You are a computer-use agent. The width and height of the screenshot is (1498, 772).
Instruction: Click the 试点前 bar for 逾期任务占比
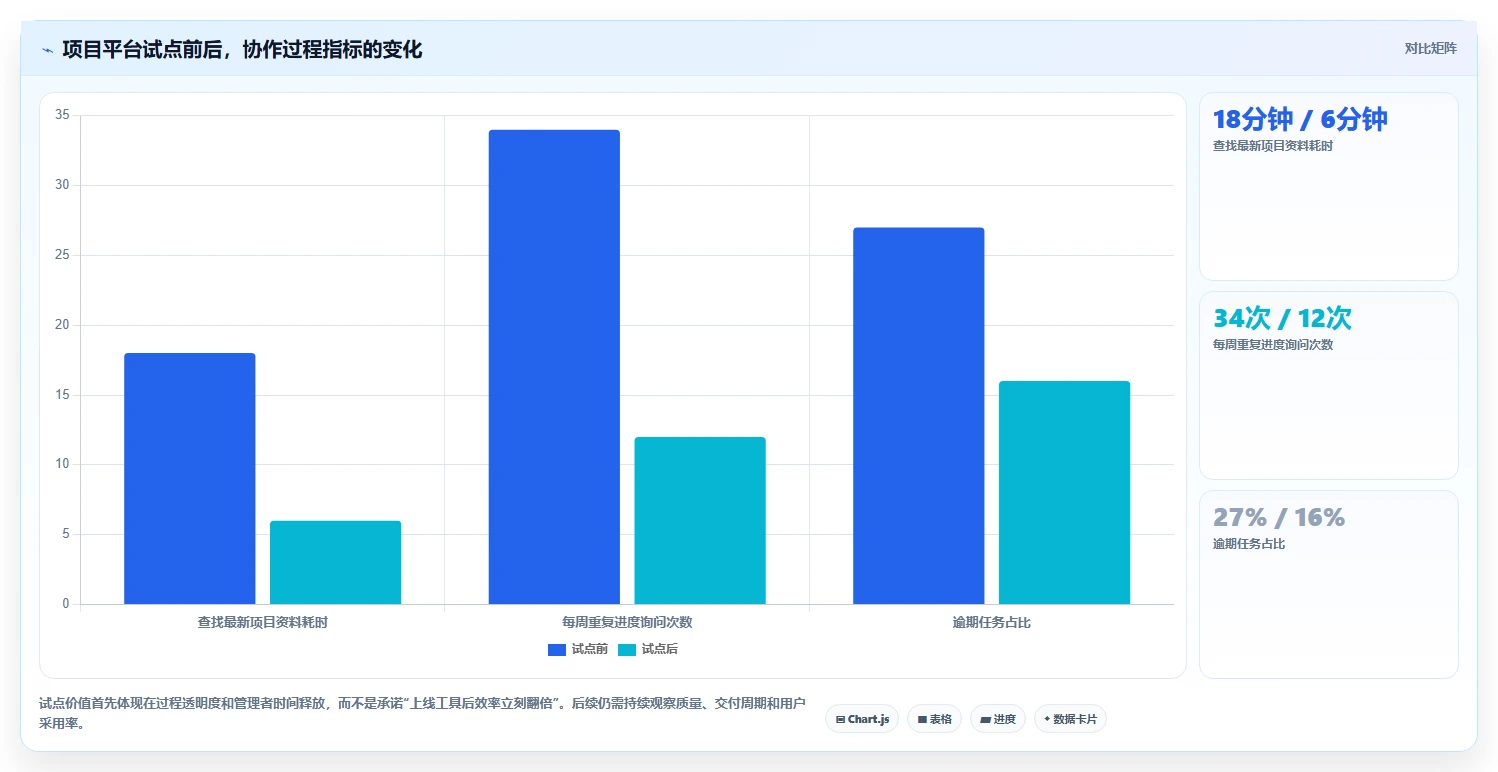pos(919,416)
